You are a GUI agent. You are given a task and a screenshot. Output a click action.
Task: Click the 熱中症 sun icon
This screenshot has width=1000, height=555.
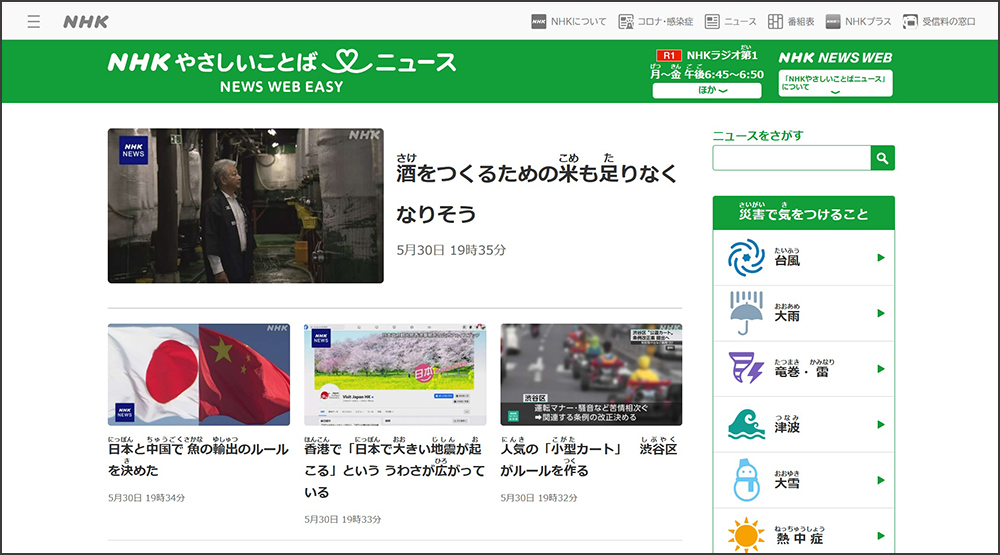746,535
